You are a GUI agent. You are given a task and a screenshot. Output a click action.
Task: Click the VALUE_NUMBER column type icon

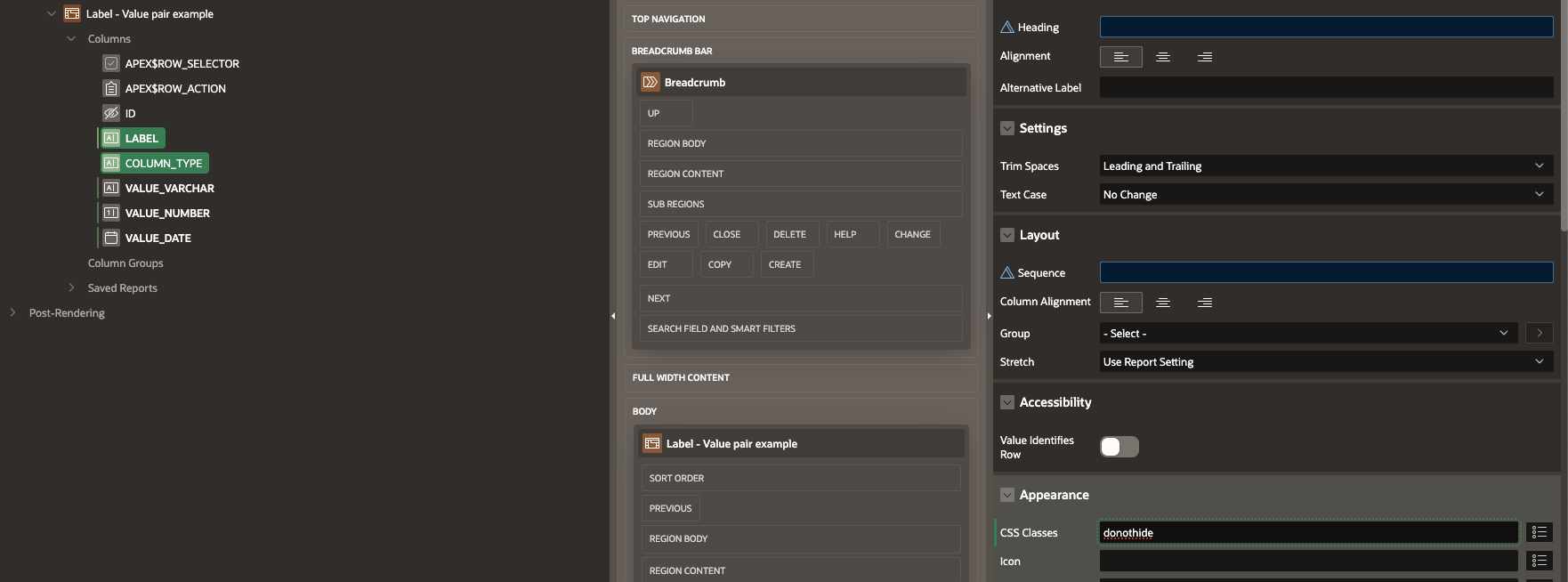tap(111, 213)
